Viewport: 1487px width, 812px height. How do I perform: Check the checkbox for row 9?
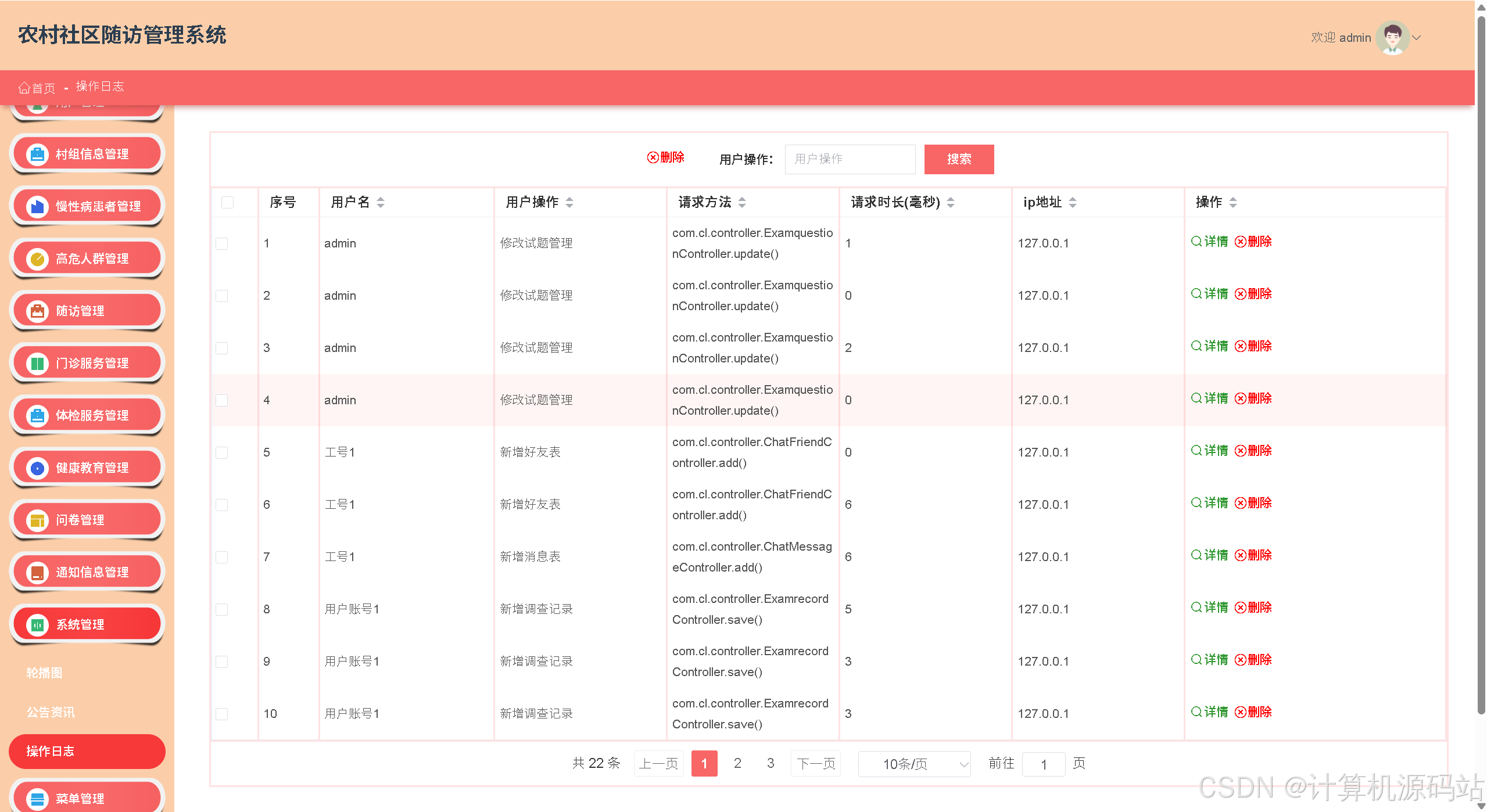point(221,662)
